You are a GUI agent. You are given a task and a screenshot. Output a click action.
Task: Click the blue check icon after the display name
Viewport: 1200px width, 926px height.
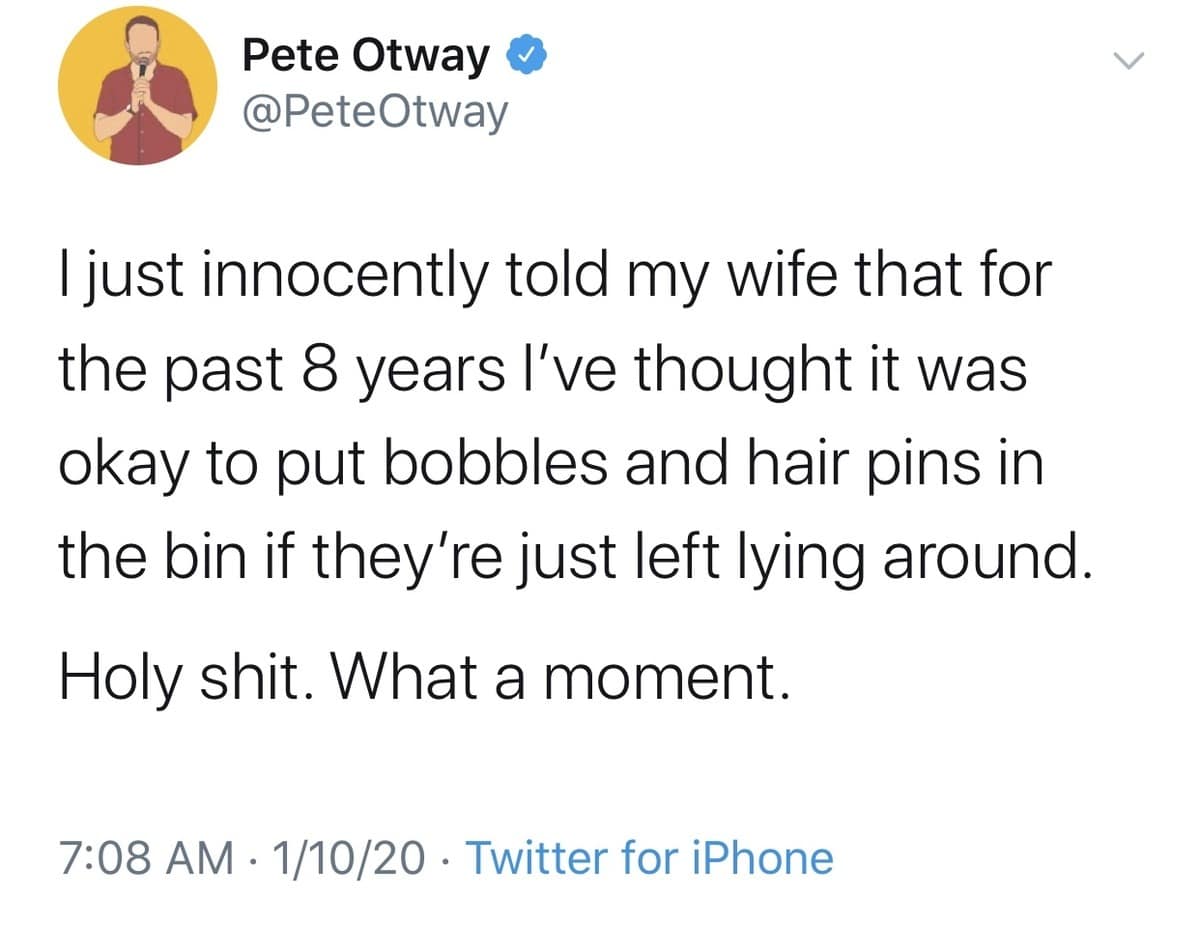coord(524,54)
